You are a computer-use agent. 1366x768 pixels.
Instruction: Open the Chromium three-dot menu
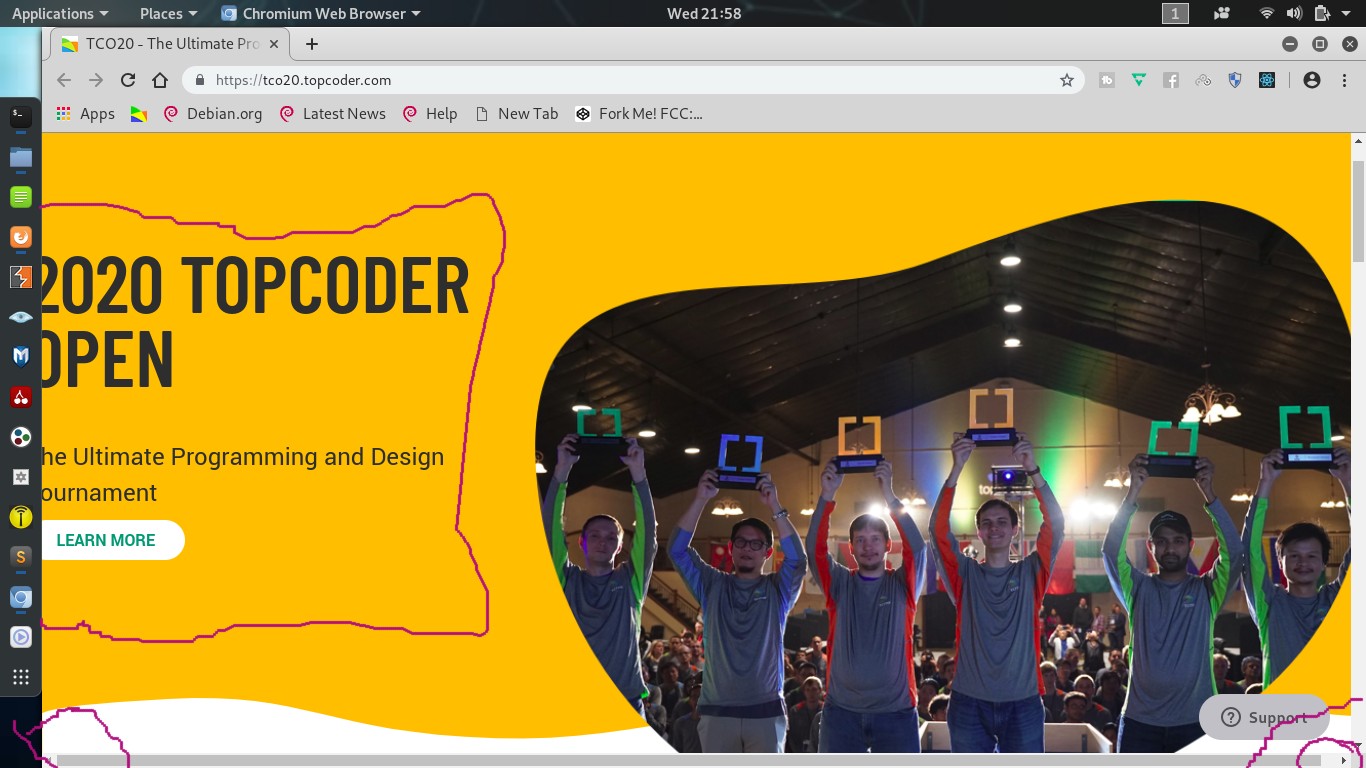pyautogui.click(x=1343, y=80)
